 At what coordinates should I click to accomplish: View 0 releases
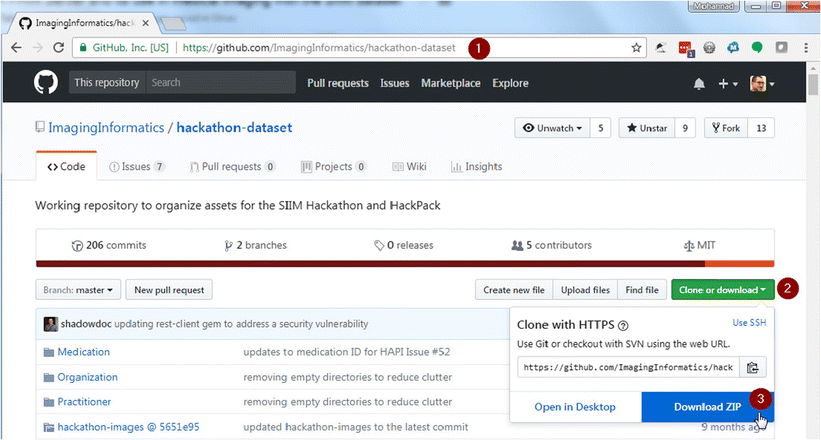[x=404, y=245]
